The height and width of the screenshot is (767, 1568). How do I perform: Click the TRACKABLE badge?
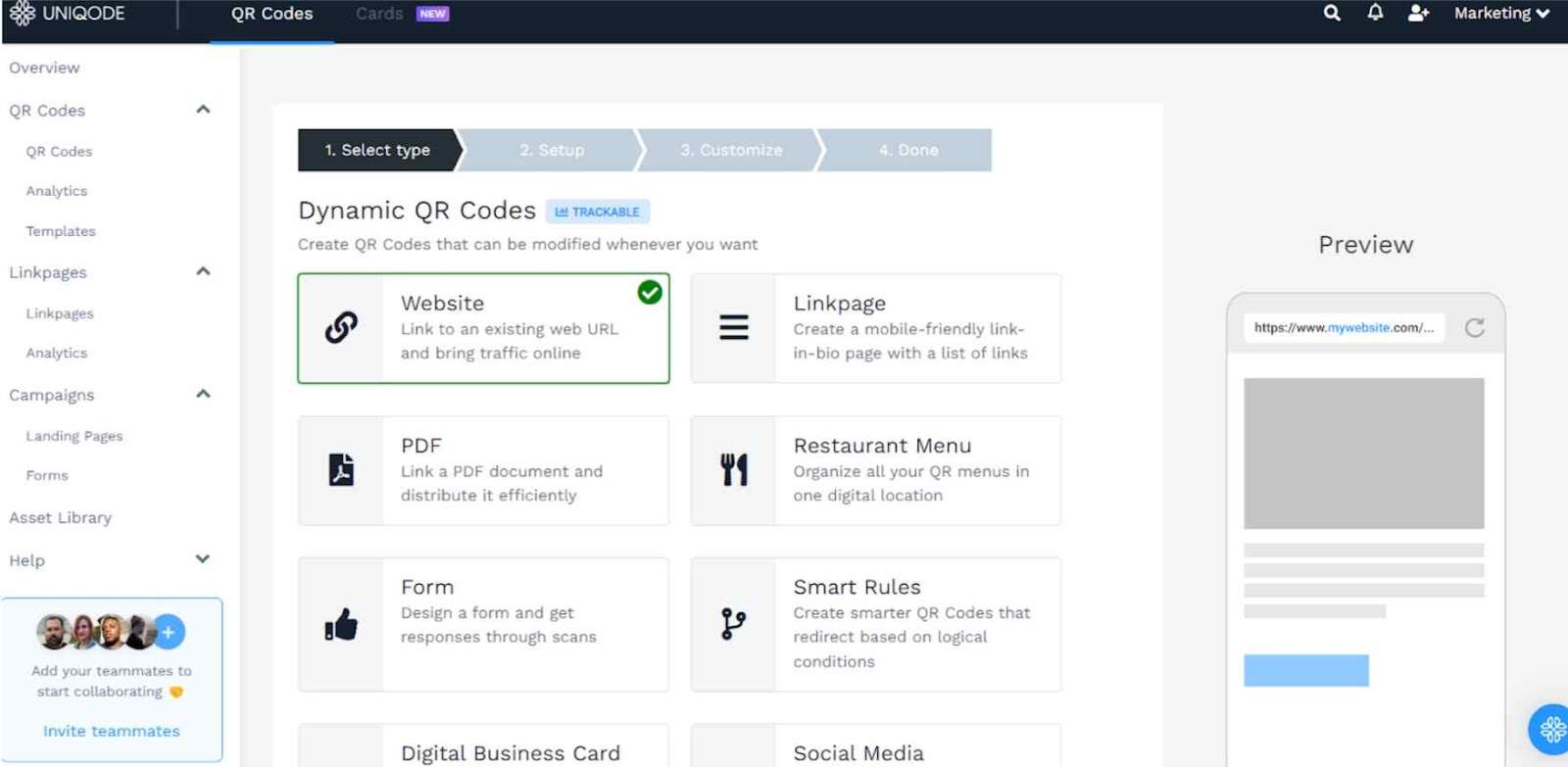598,212
